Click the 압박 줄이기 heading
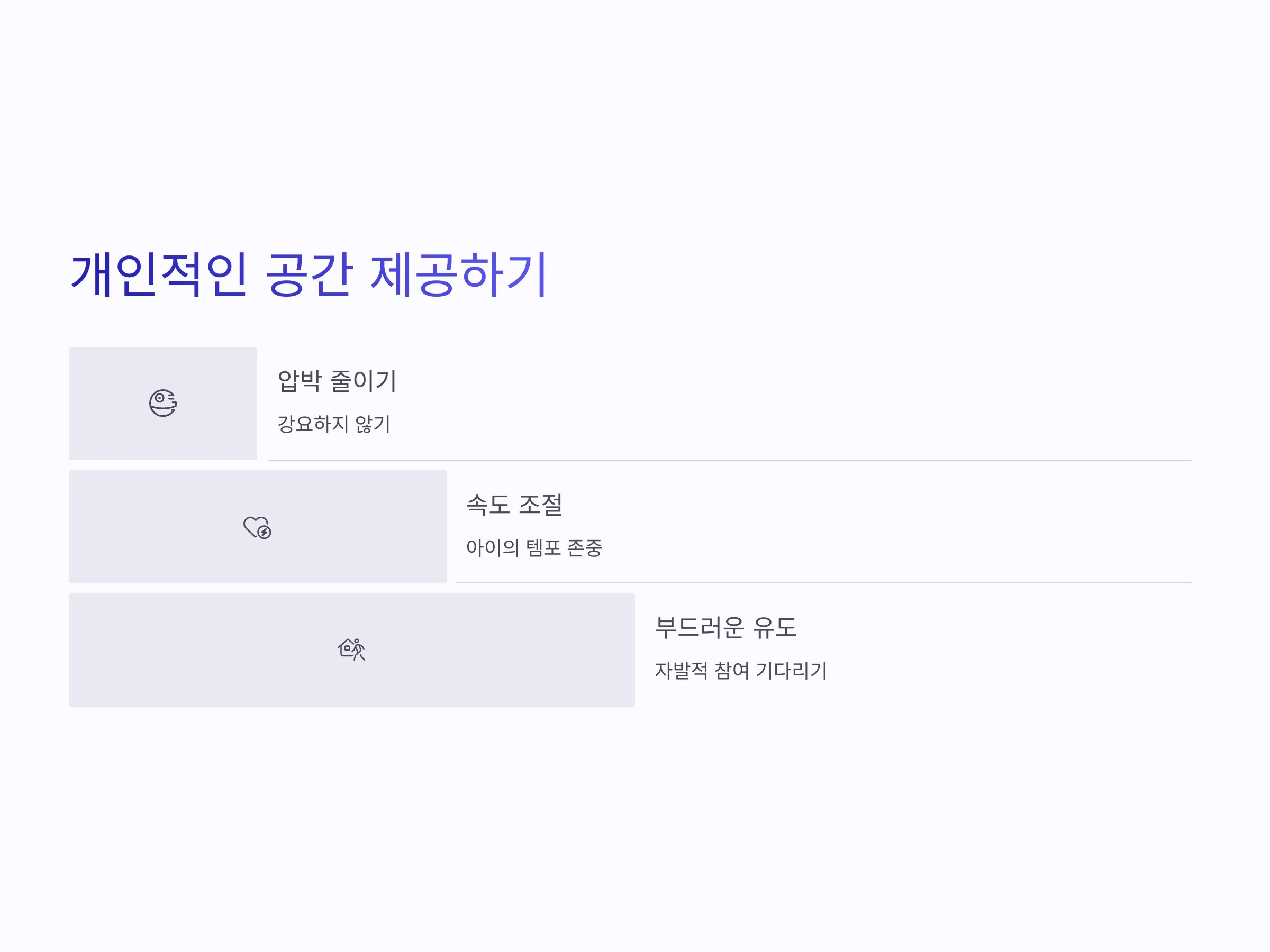This screenshot has height=952, width=1270. click(x=337, y=381)
